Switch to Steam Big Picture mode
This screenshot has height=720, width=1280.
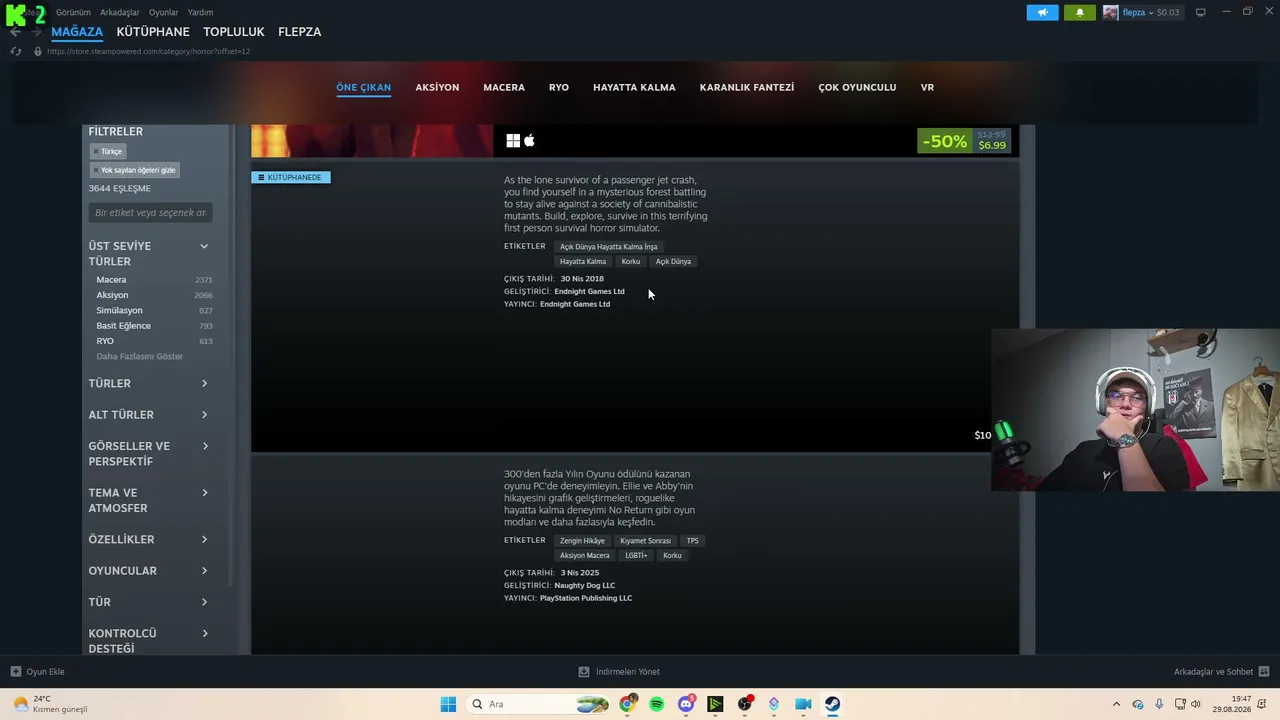tap(1201, 12)
